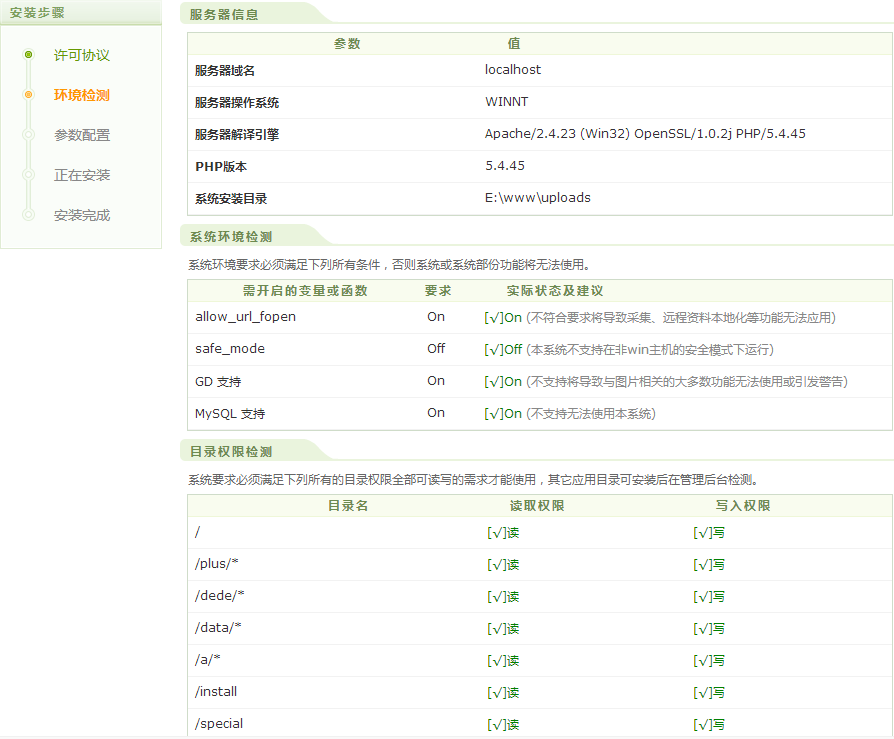894x739 pixels.
Task: Click the safe_mode row name
Action: tap(230, 349)
